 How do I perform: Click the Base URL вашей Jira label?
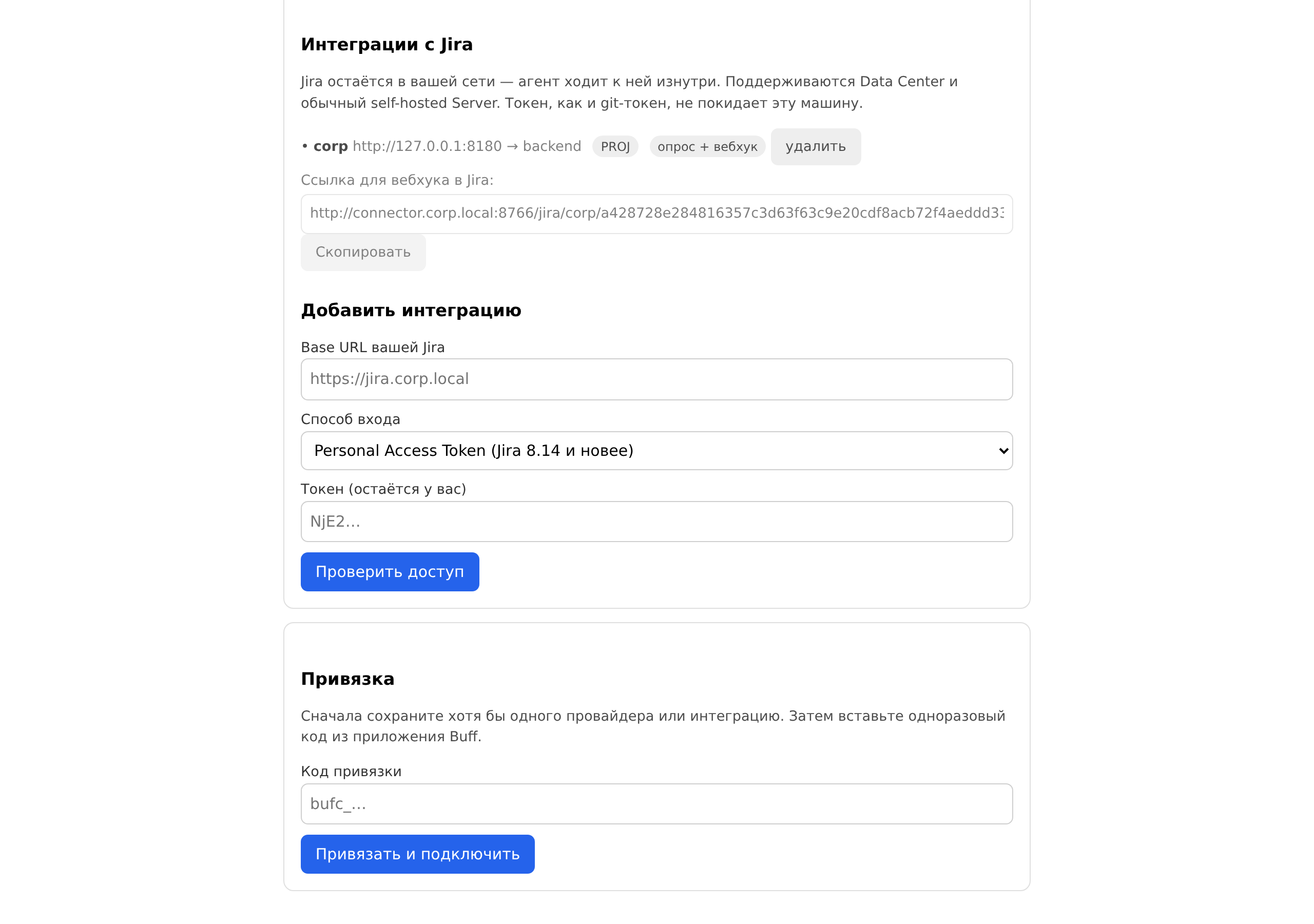tap(373, 347)
